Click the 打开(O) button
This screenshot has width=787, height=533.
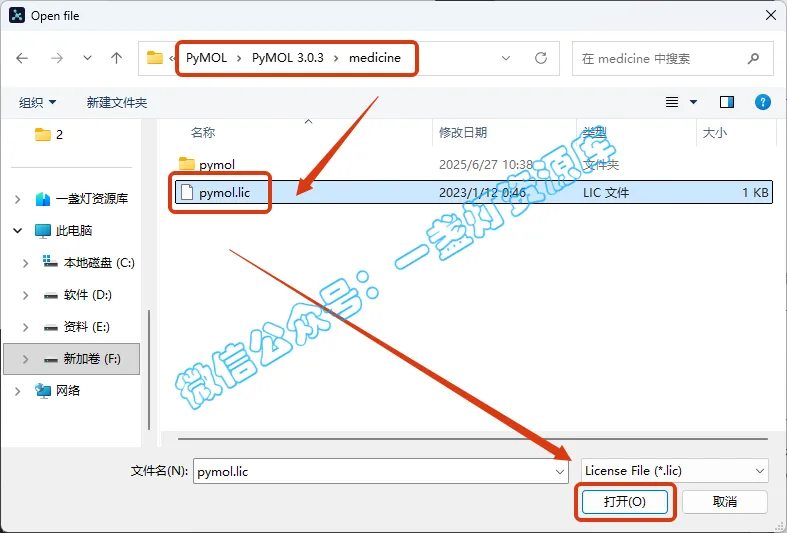tap(624, 502)
